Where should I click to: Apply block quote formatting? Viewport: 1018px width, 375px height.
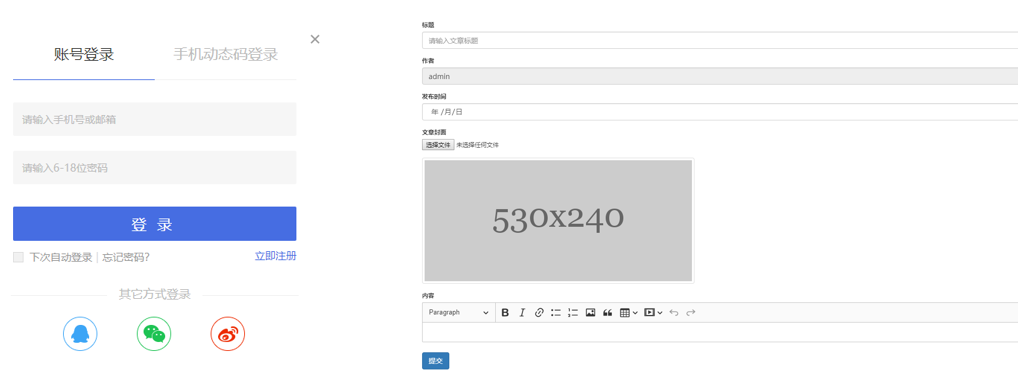(608, 313)
